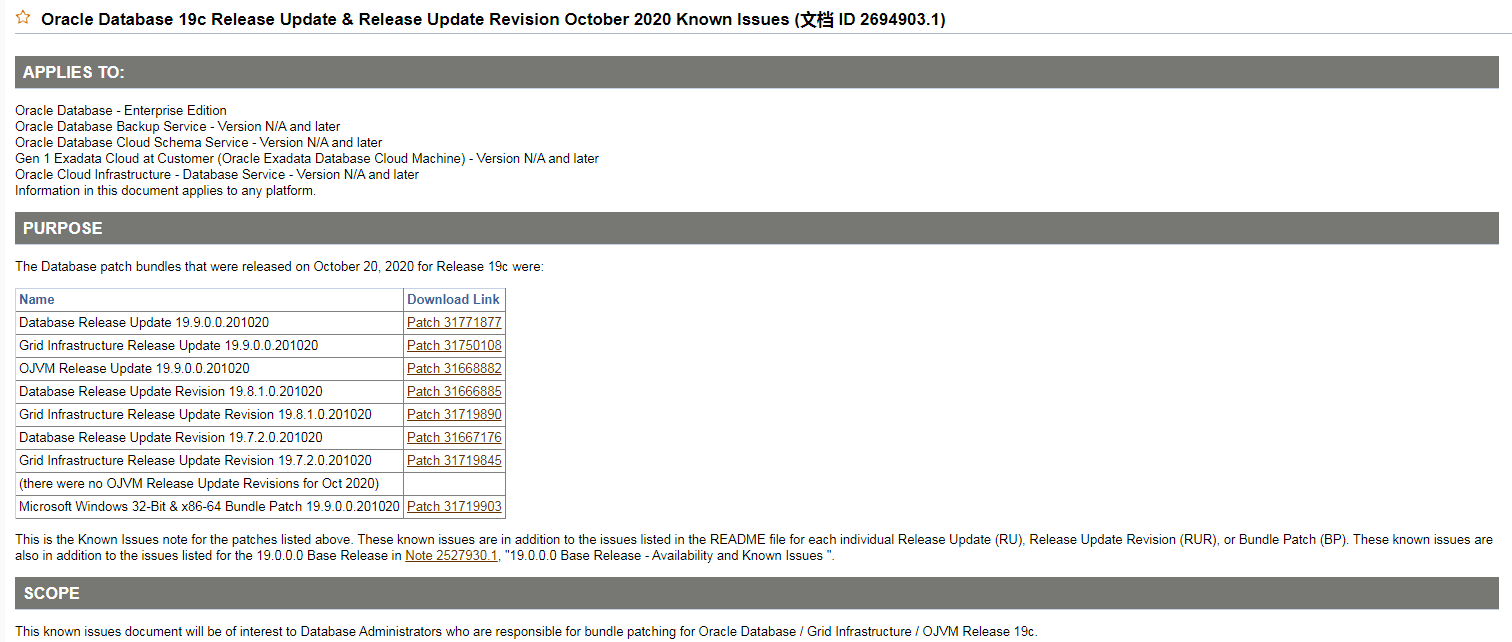Open Patch 31667176 download link

454,437
